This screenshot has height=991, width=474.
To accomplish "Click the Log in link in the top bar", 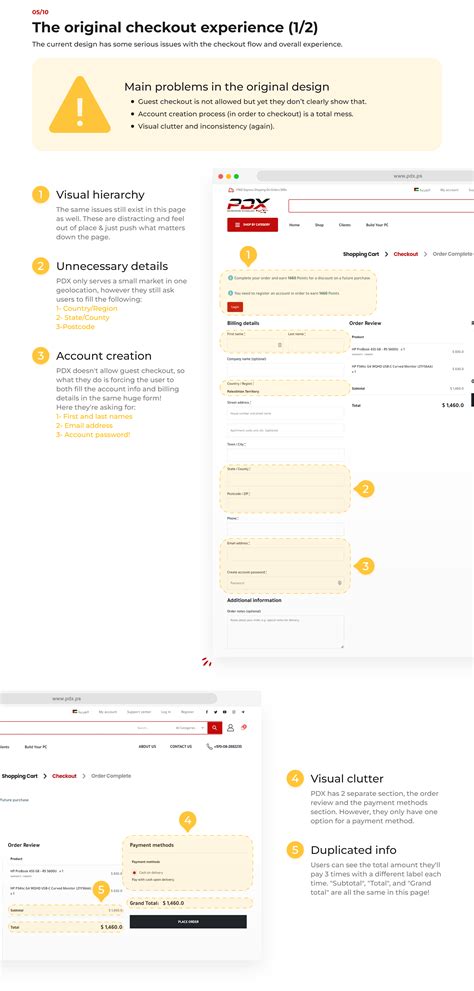I will pos(166,712).
